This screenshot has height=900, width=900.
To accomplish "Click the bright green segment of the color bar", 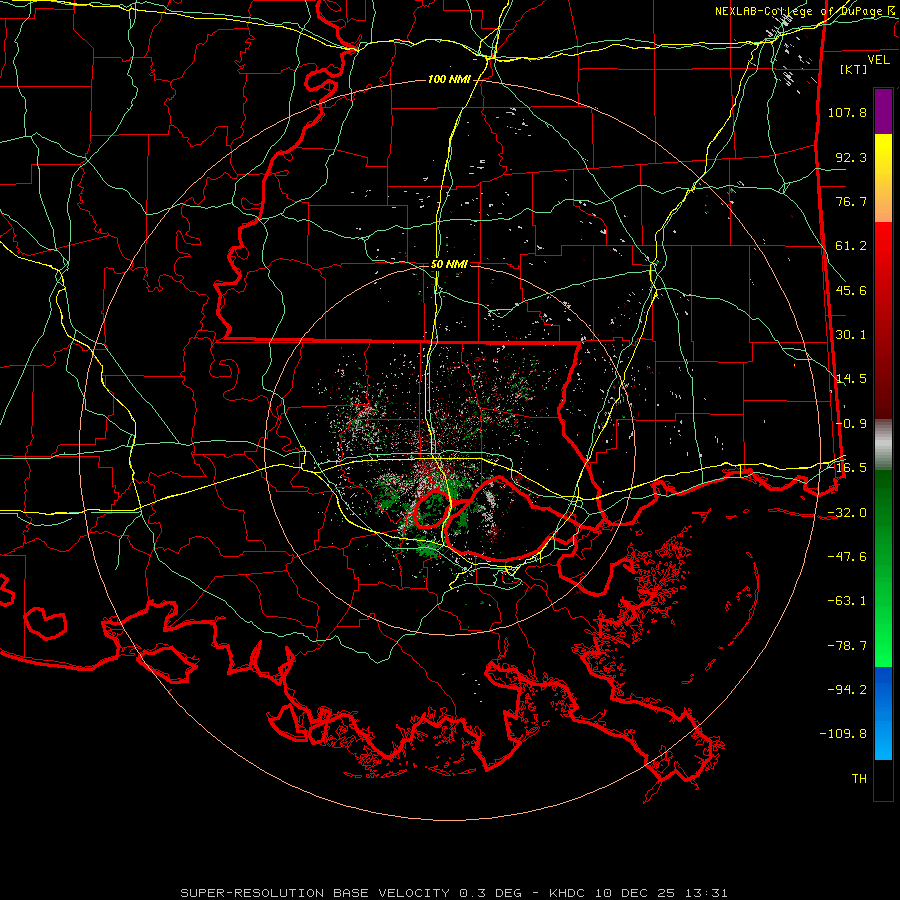I will [883, 568].
